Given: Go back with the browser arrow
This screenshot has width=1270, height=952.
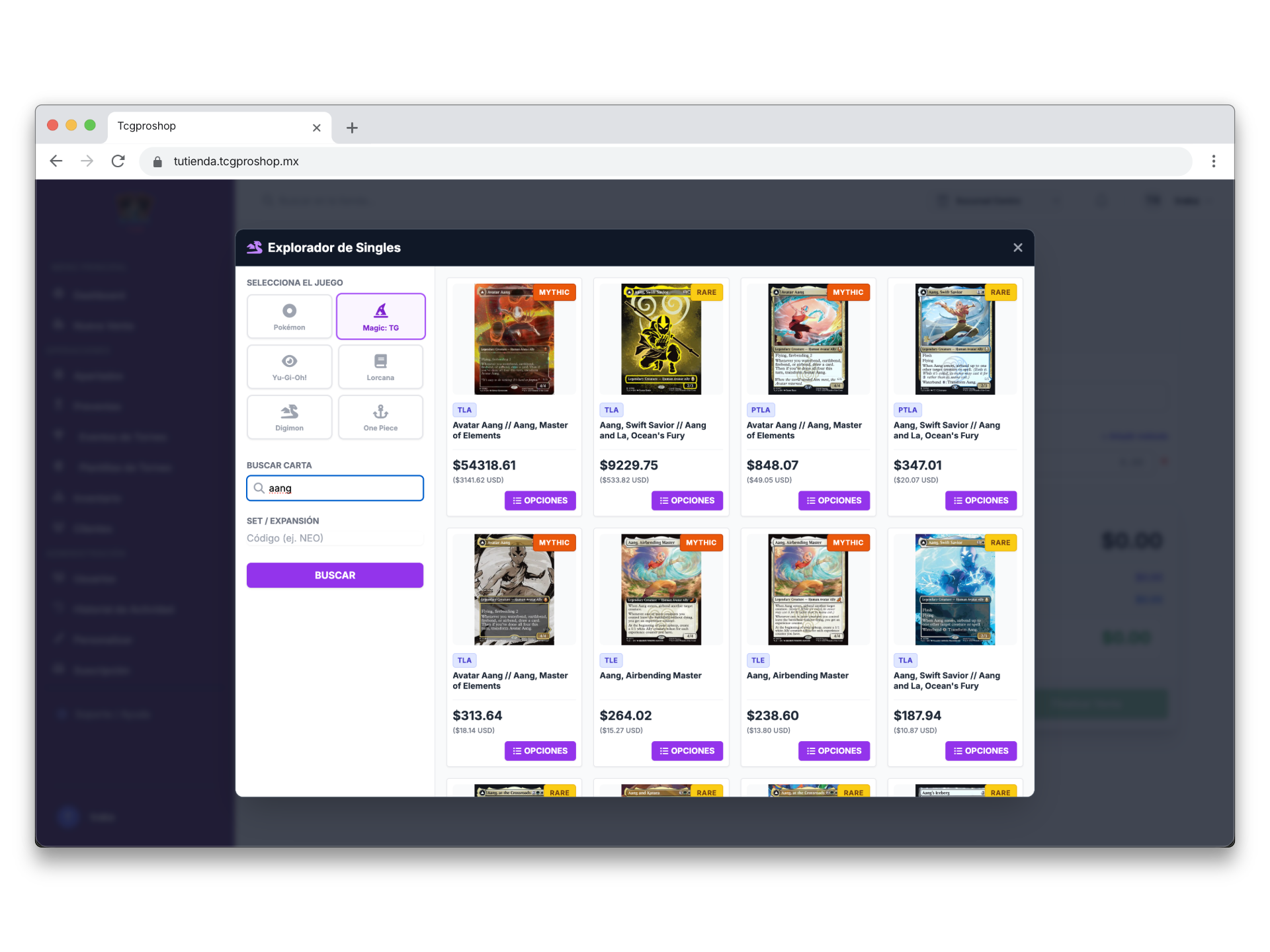Looking at the screenshot, I should pyautogui.click(x=56, y=161).
